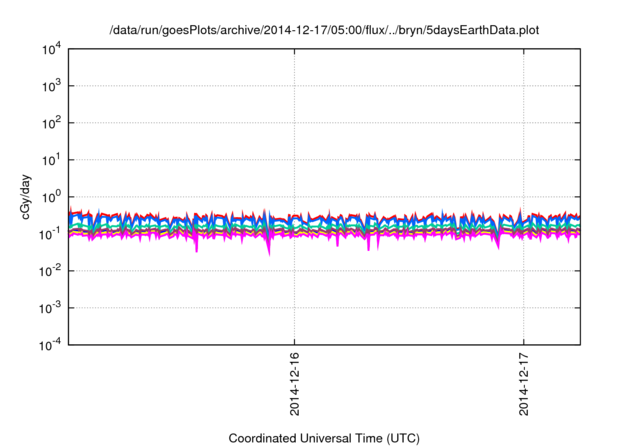The width and height of the screenshot is (640, 448).
Task: Click the plot title file path text
Action: click(x=324, y=30)
